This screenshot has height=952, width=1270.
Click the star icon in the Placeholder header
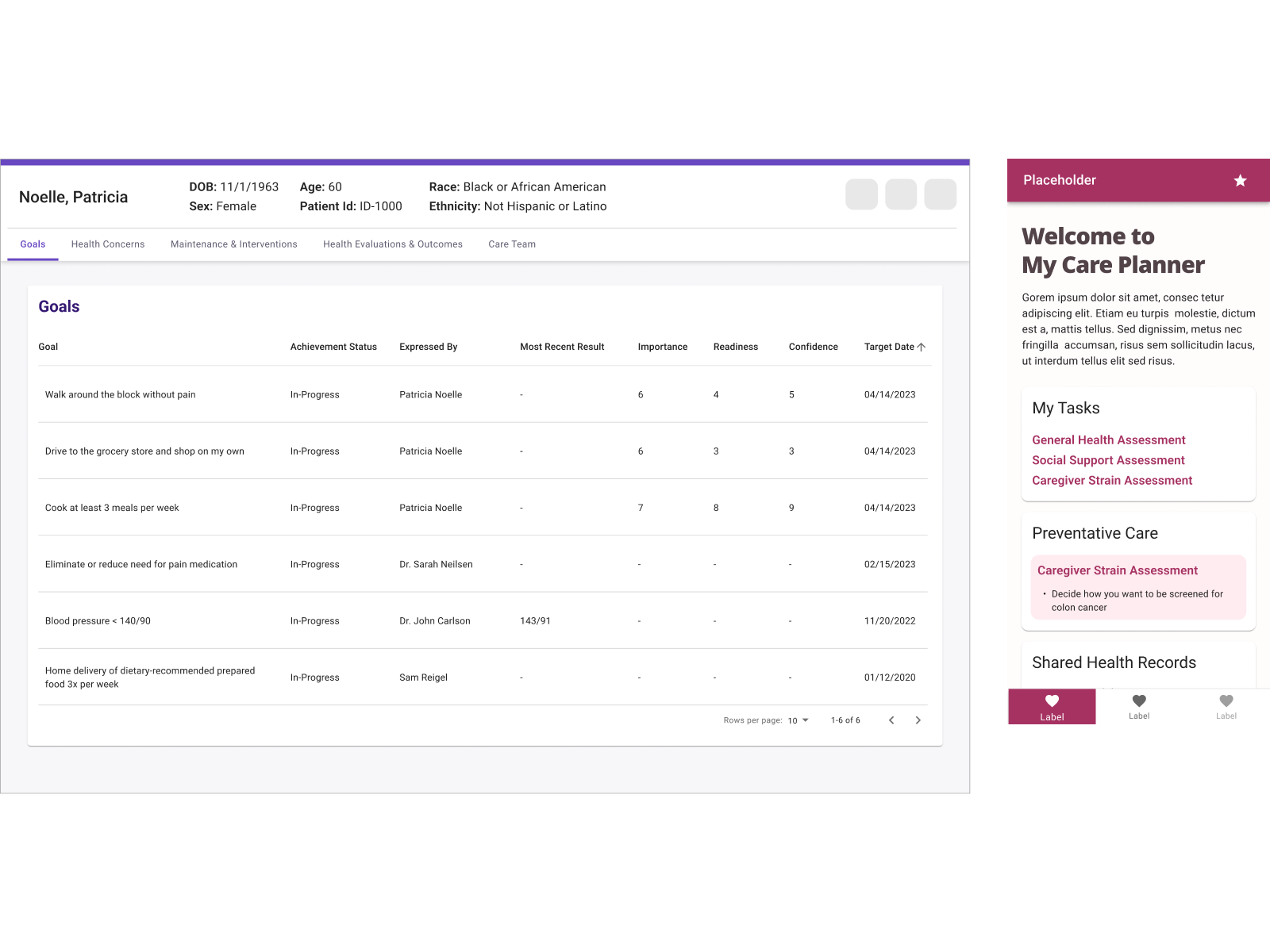click(x=1239, y=180)
